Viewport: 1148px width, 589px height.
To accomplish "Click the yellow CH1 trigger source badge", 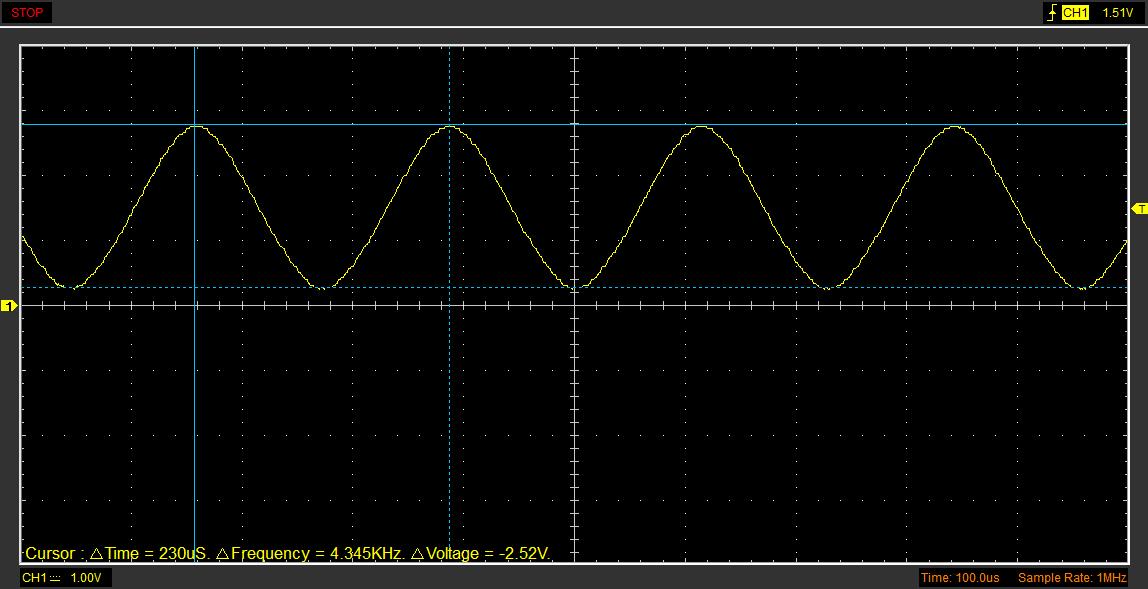I will point(1075,13).
